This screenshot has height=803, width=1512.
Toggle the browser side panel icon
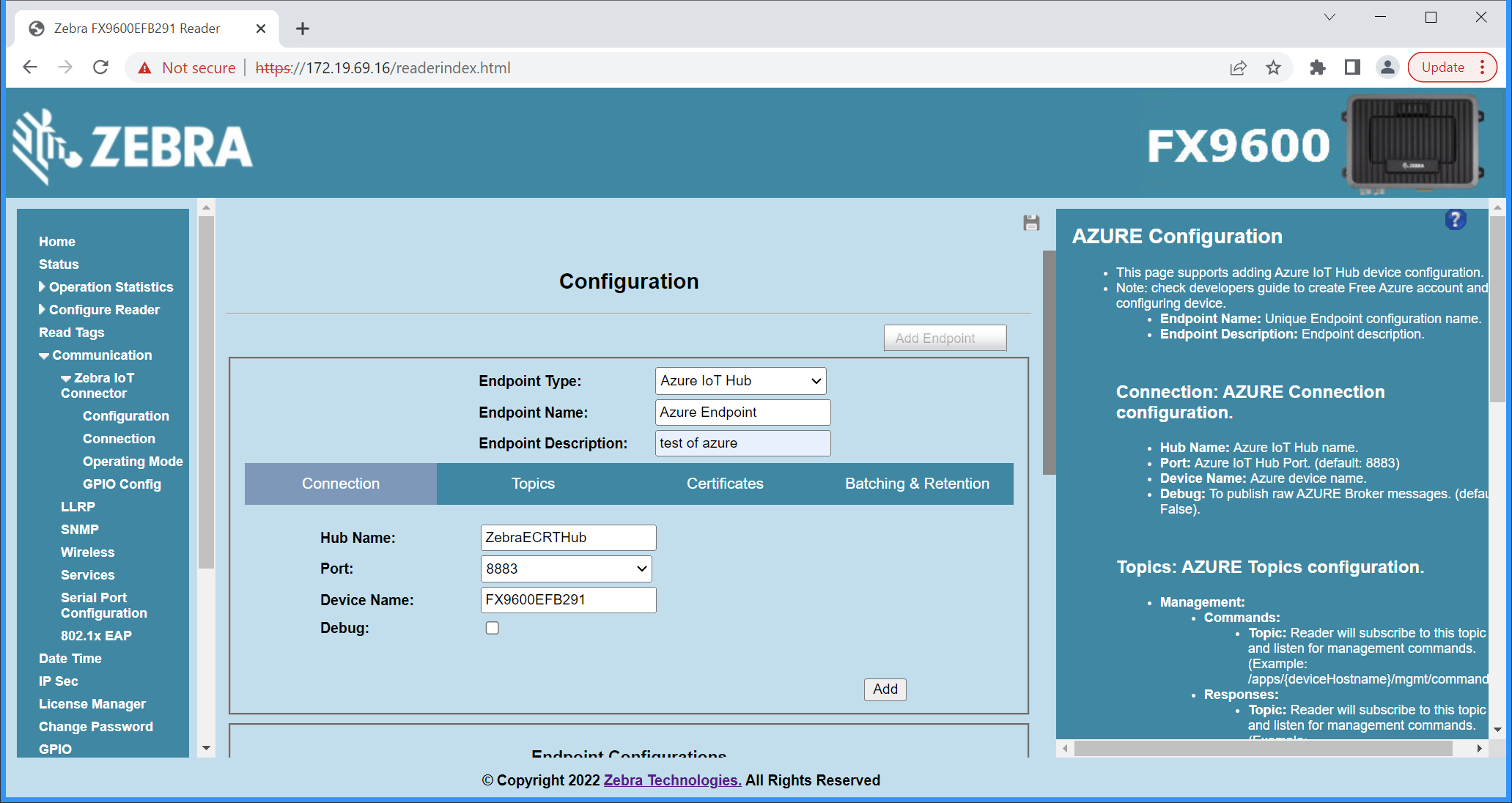(x=1353, y=67)
